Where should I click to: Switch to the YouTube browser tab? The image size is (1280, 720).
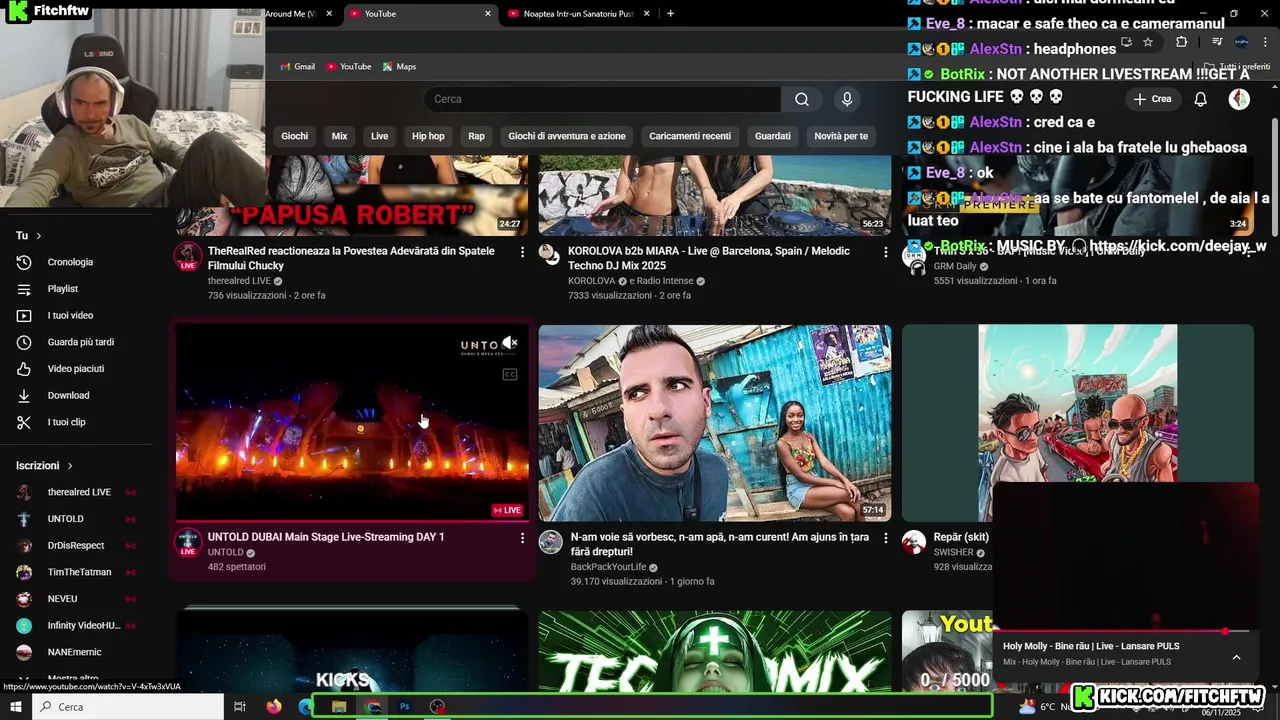point(420,14)
